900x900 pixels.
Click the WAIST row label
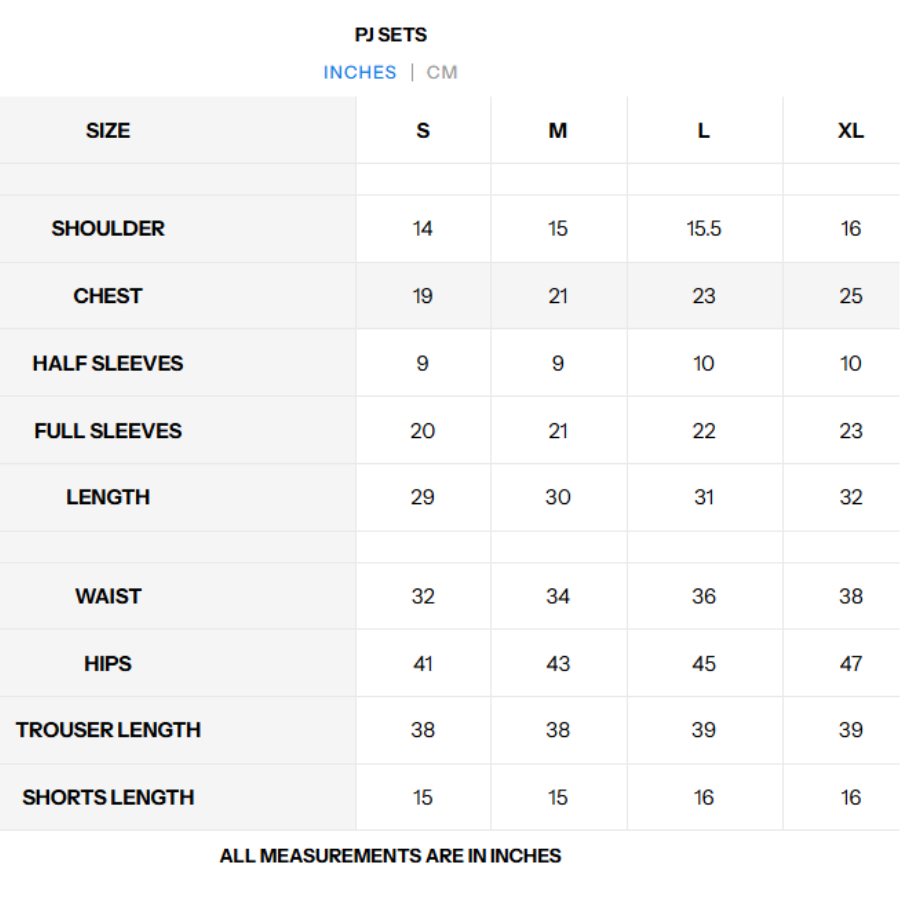click(108, 596)
